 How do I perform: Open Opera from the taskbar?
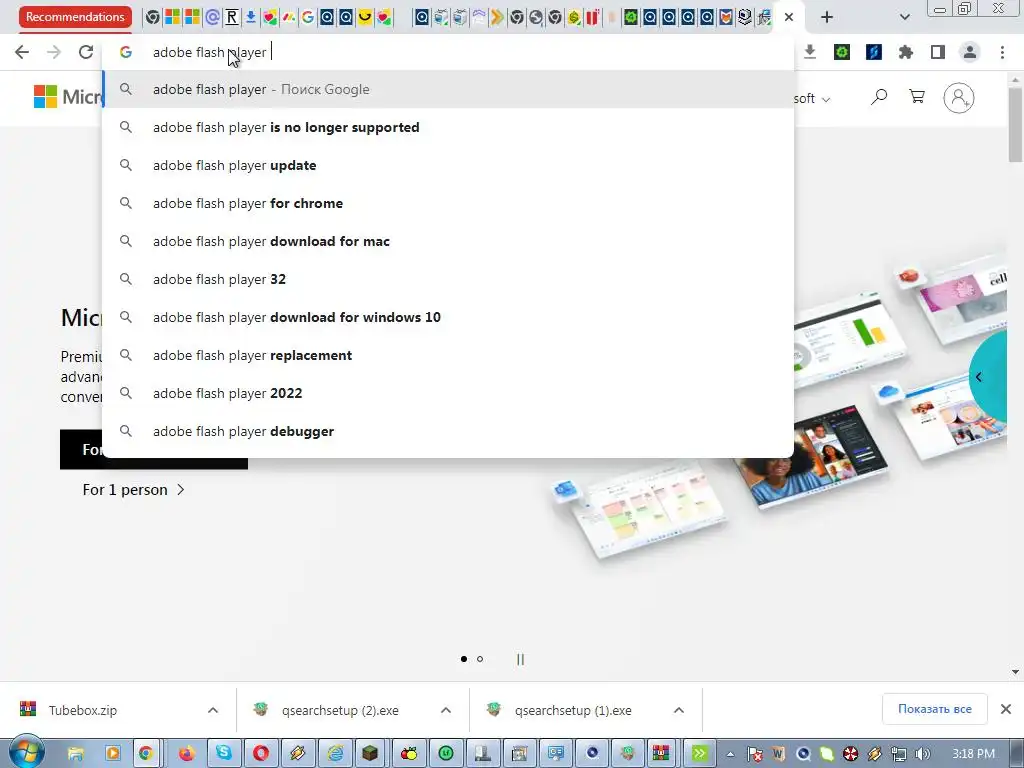[261, 754]
